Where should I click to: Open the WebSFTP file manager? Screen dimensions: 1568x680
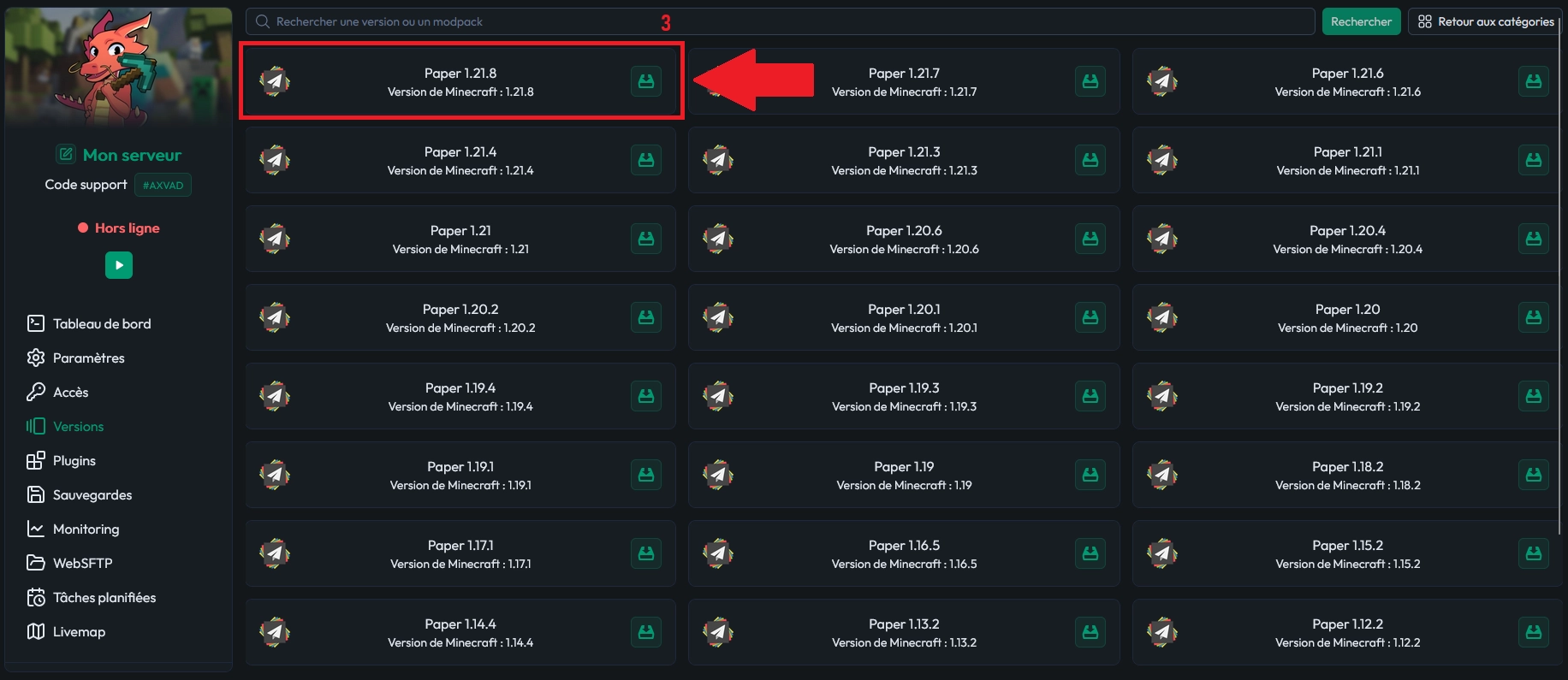pos(80,563)
